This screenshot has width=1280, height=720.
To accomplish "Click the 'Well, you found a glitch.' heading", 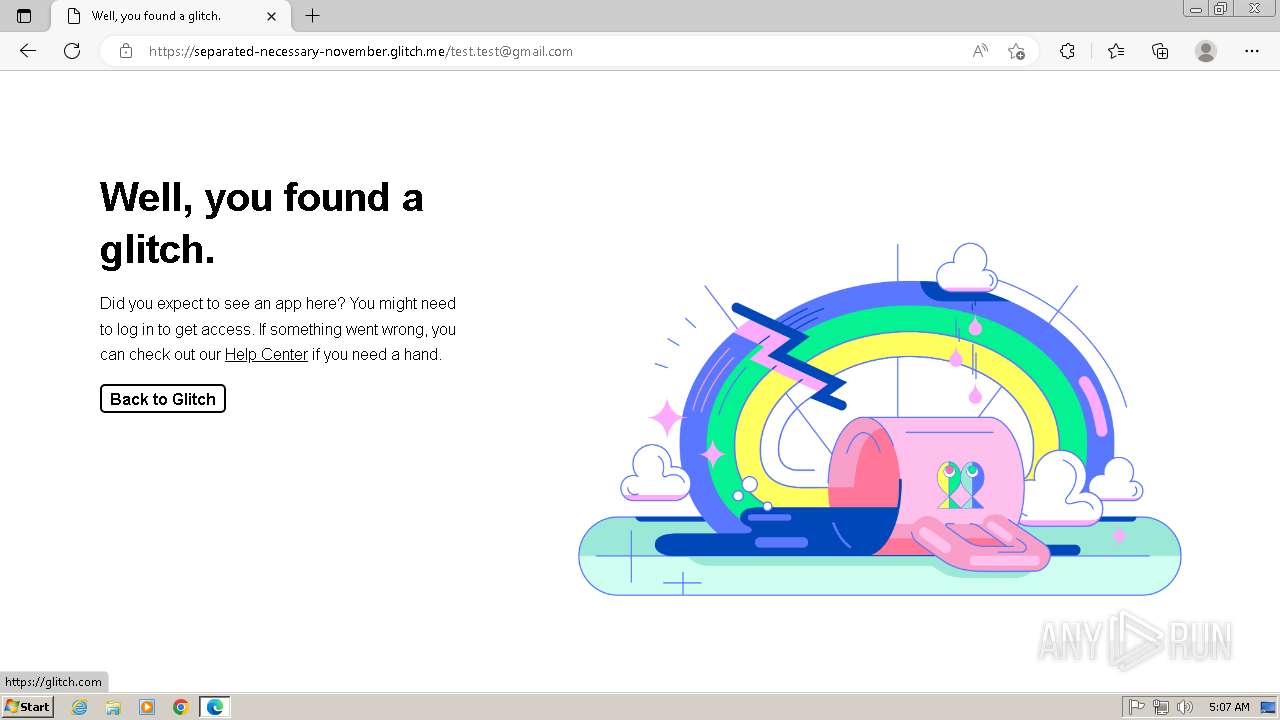I will (x=262, y=223).
